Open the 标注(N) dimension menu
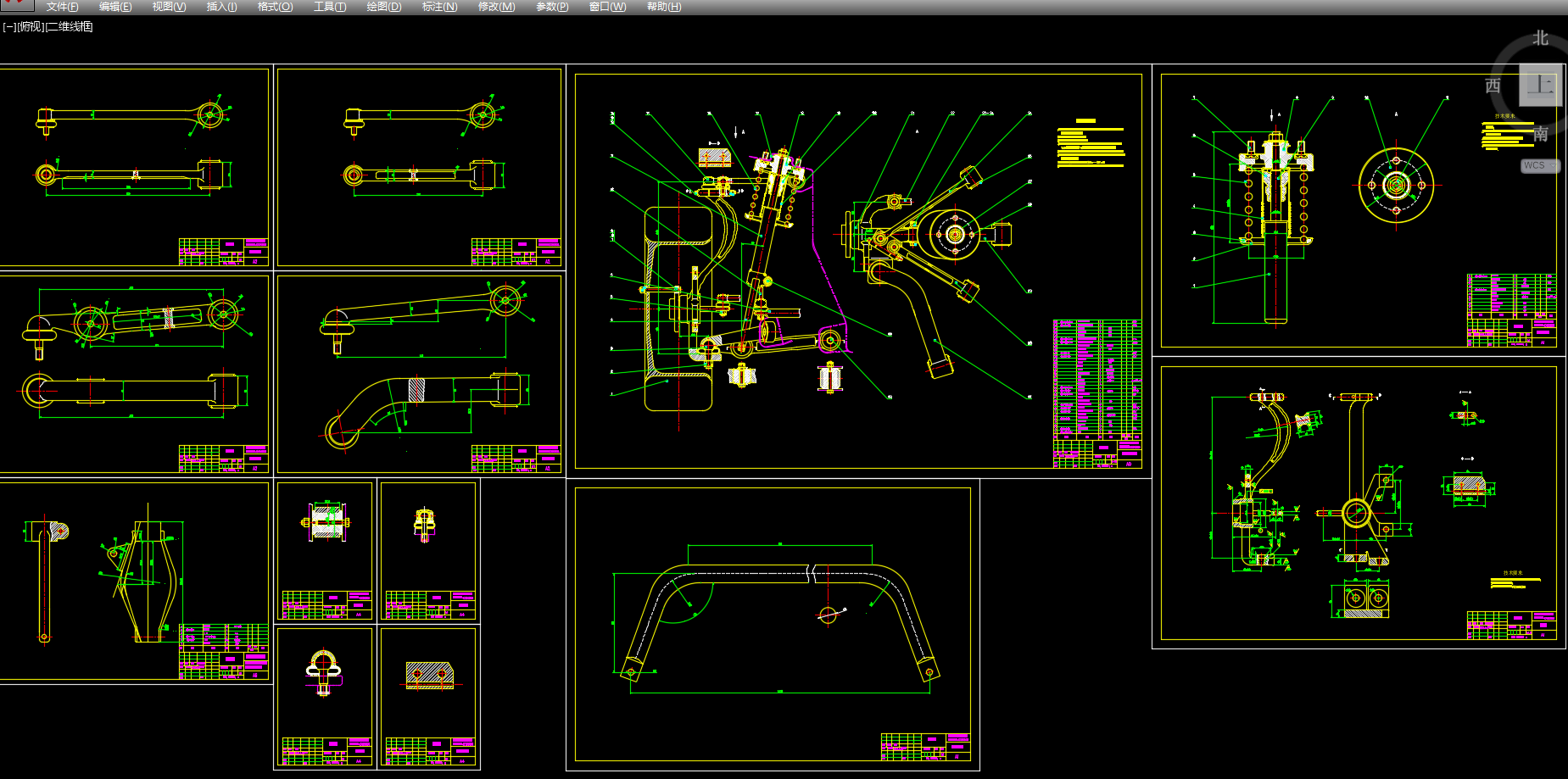 439,7
